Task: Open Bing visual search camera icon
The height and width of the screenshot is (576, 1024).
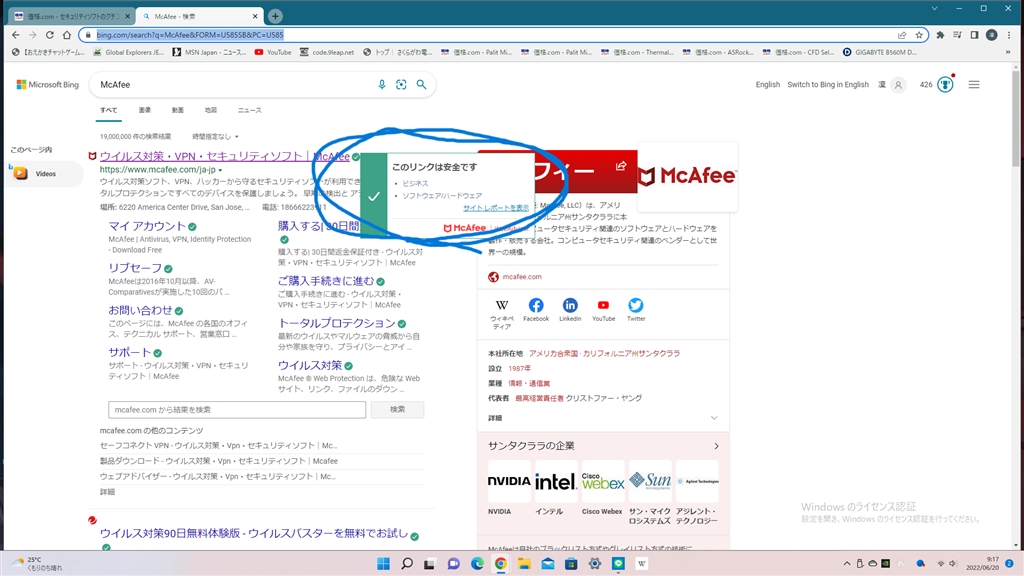Action: (401, 84)
